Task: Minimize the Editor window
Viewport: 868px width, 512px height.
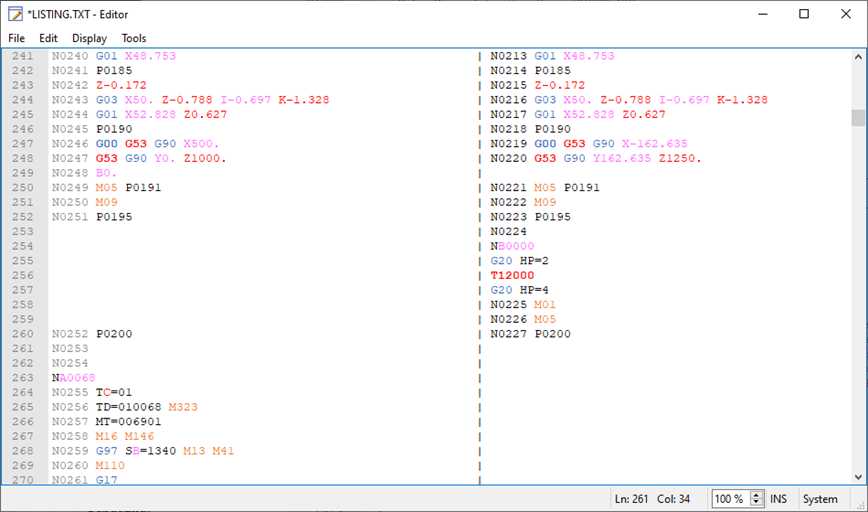Action: [x=757, y=14]
